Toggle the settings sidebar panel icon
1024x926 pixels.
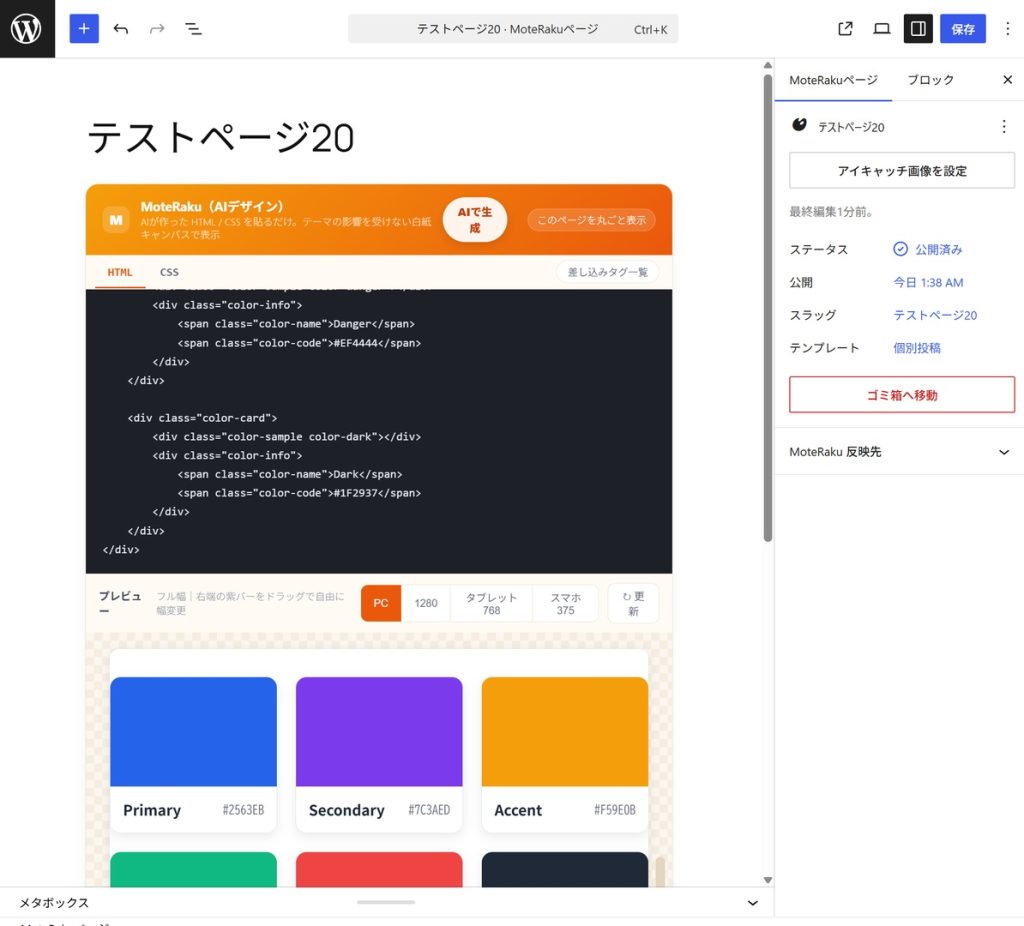coord(918,29)
